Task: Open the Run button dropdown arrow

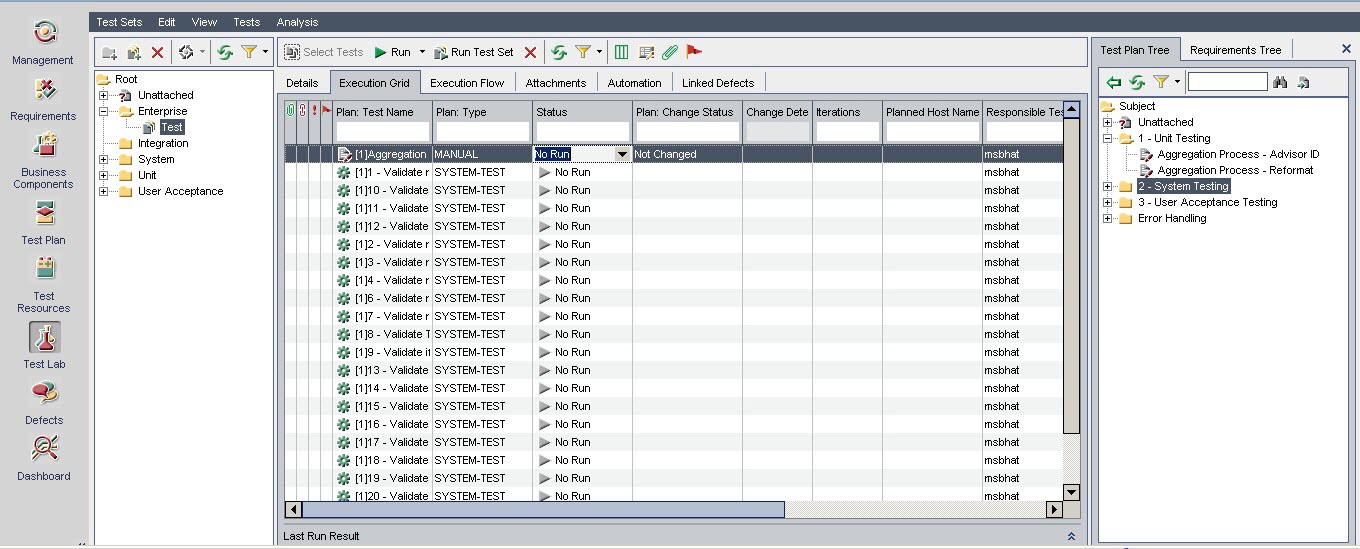Action: (x=422, y=52)
